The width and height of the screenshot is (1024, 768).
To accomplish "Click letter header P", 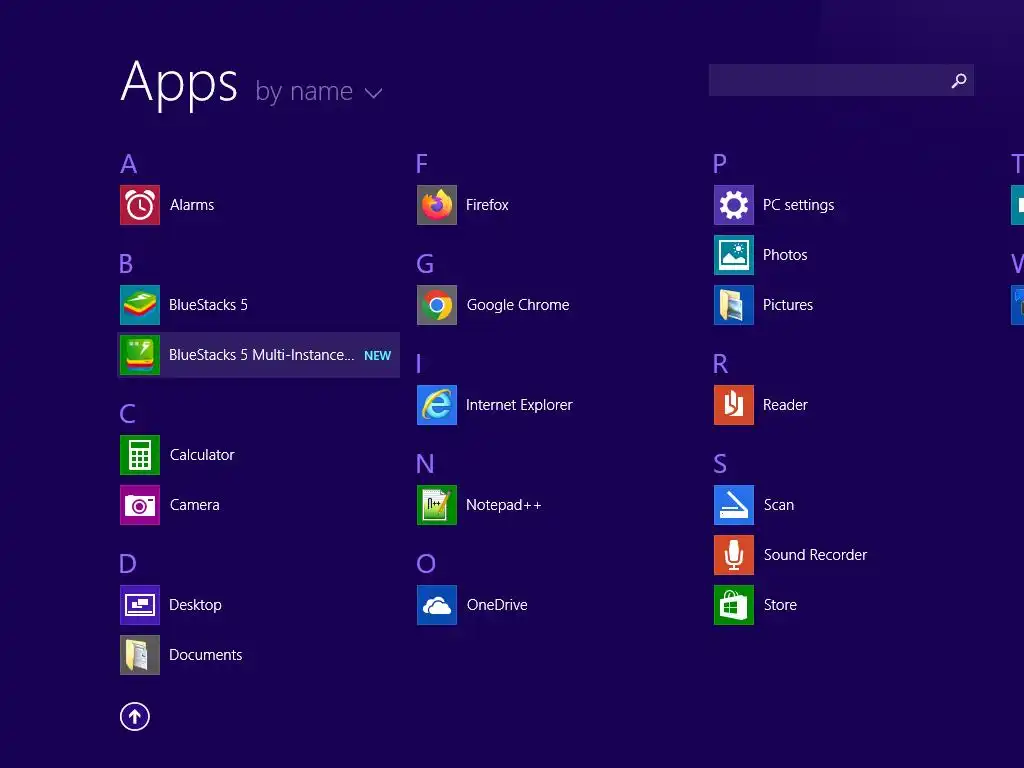I will click(x=720, y=164).
